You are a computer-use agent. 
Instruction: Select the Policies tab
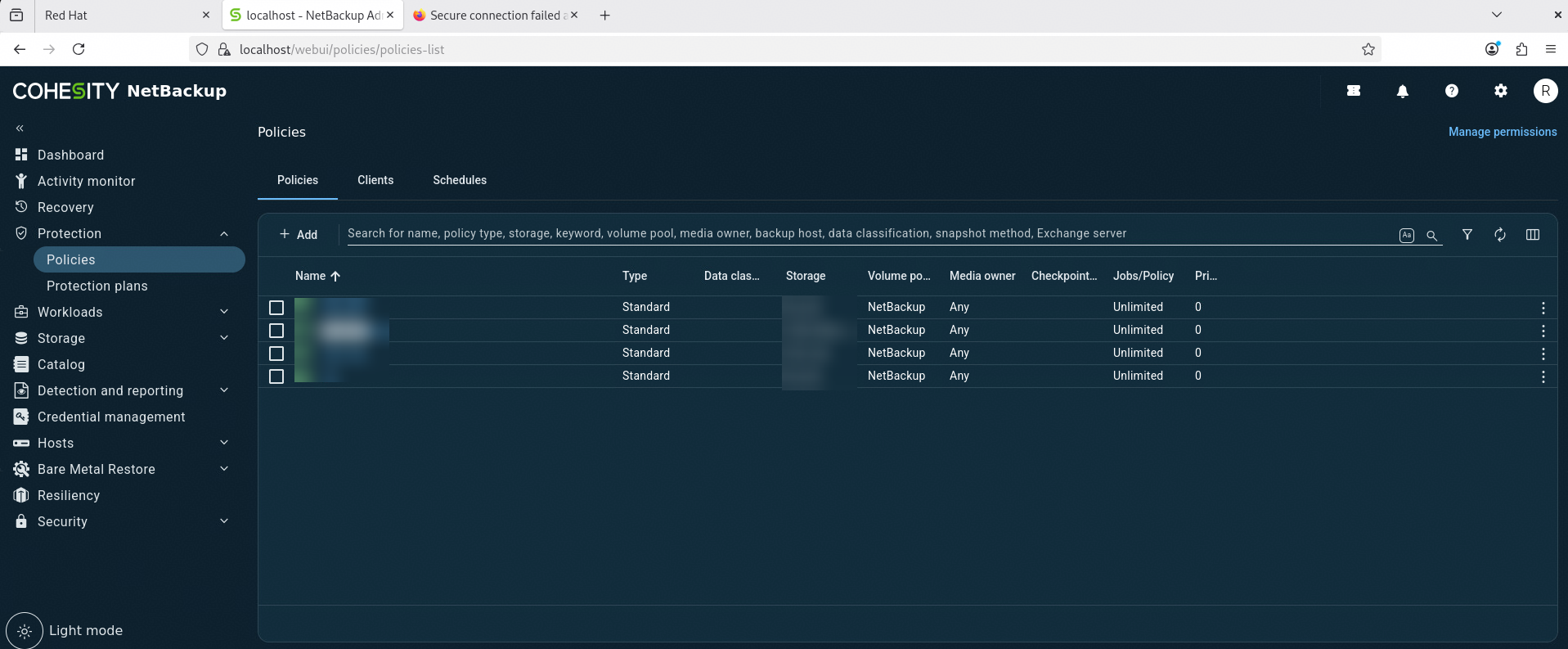[x=298, y=180]
